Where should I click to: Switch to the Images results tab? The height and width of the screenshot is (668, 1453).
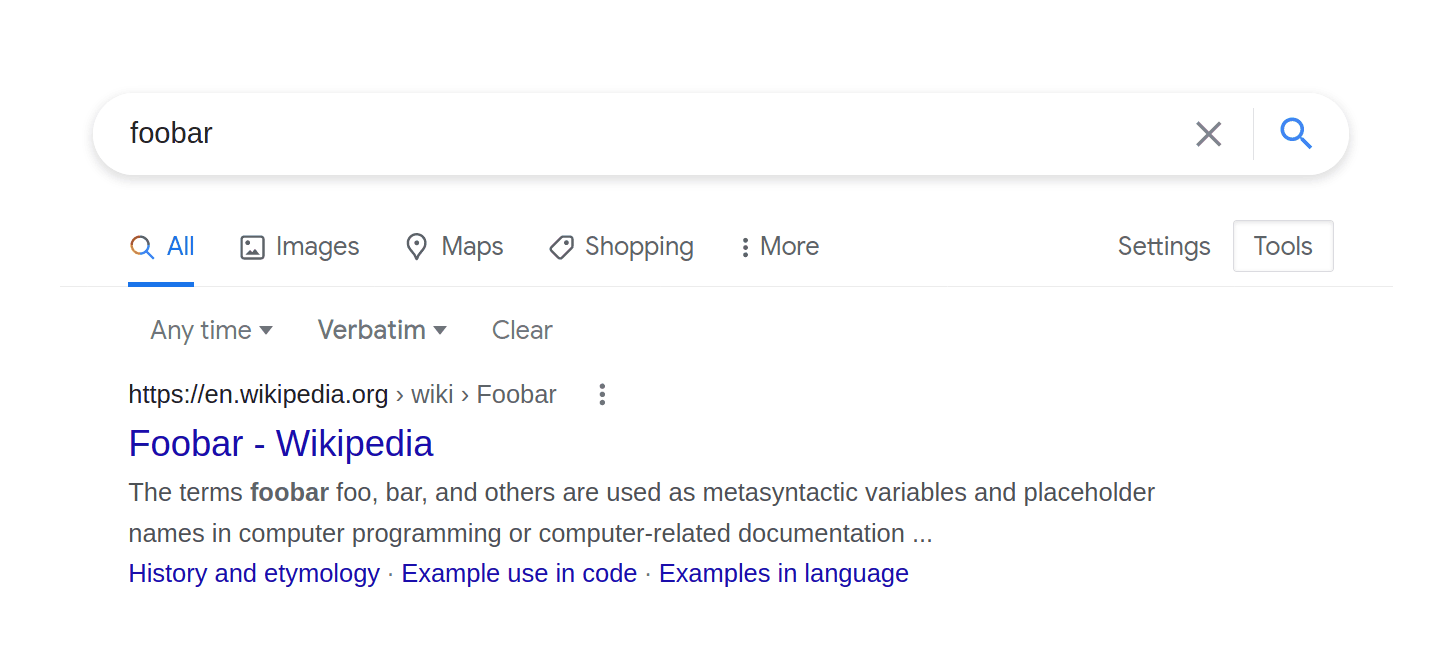click(x=299, y=246)
